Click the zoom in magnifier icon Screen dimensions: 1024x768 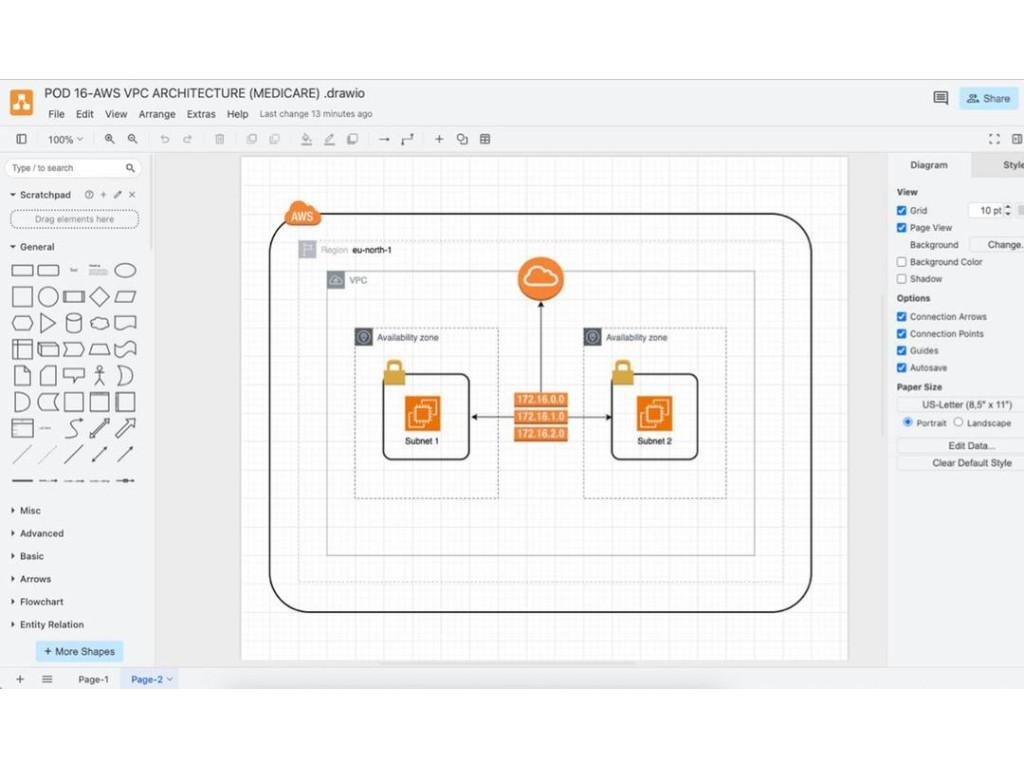[x=110, y=139]
